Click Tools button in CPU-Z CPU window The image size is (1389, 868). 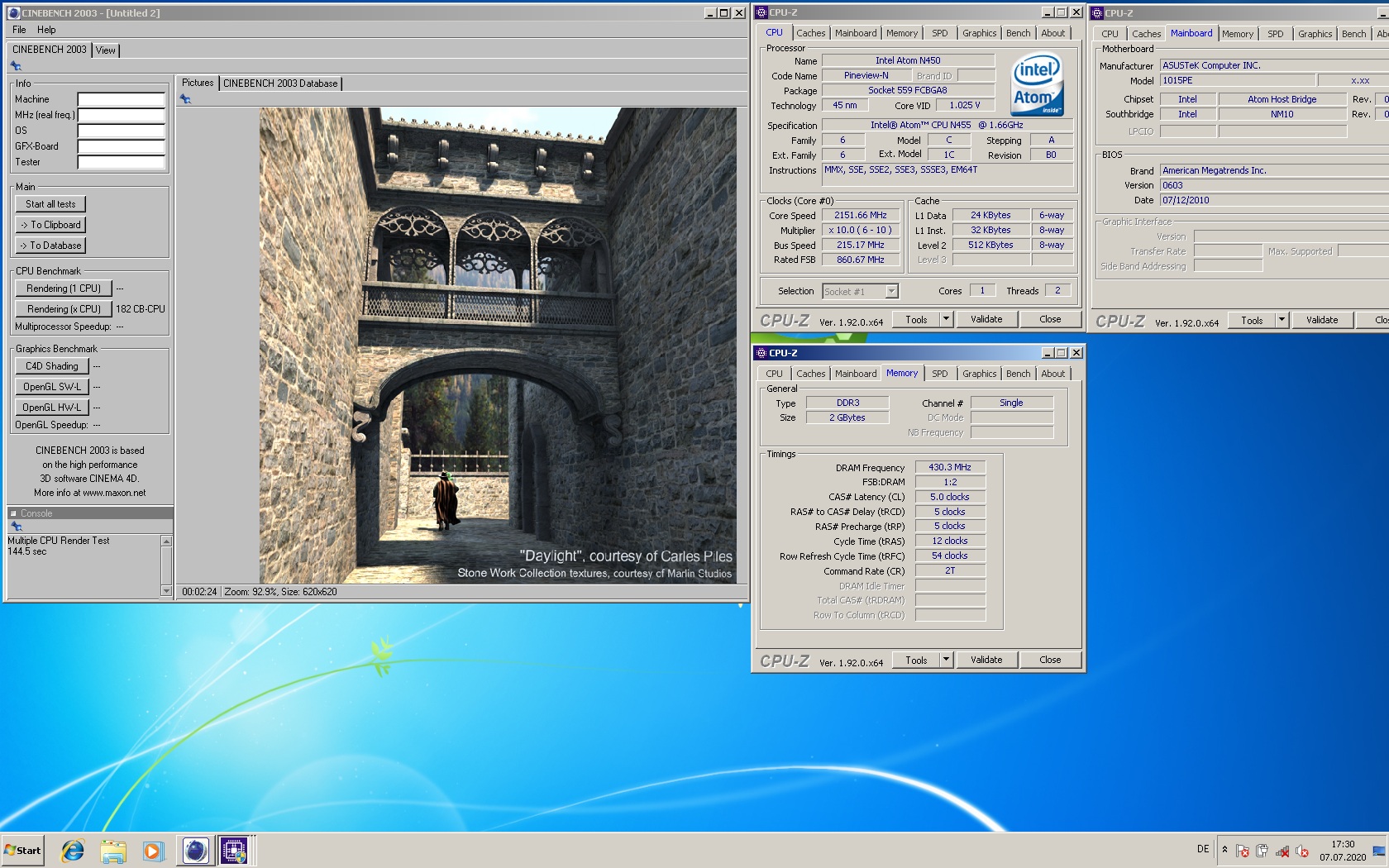pyautogui.click(x=916, y=319)
